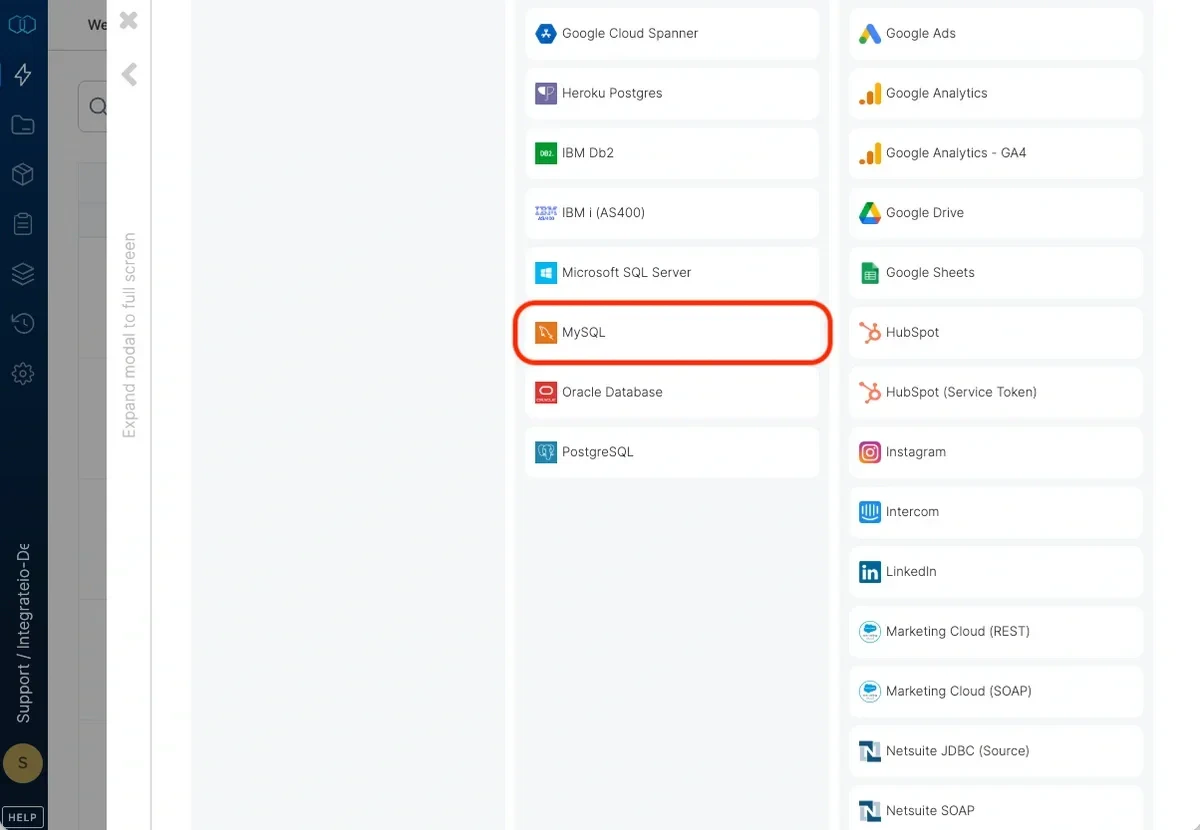Image resolution: width=1200 pixels, height=830 pixels.
Task: Collapse the panel with the back chevron
Action: (128, 74)
